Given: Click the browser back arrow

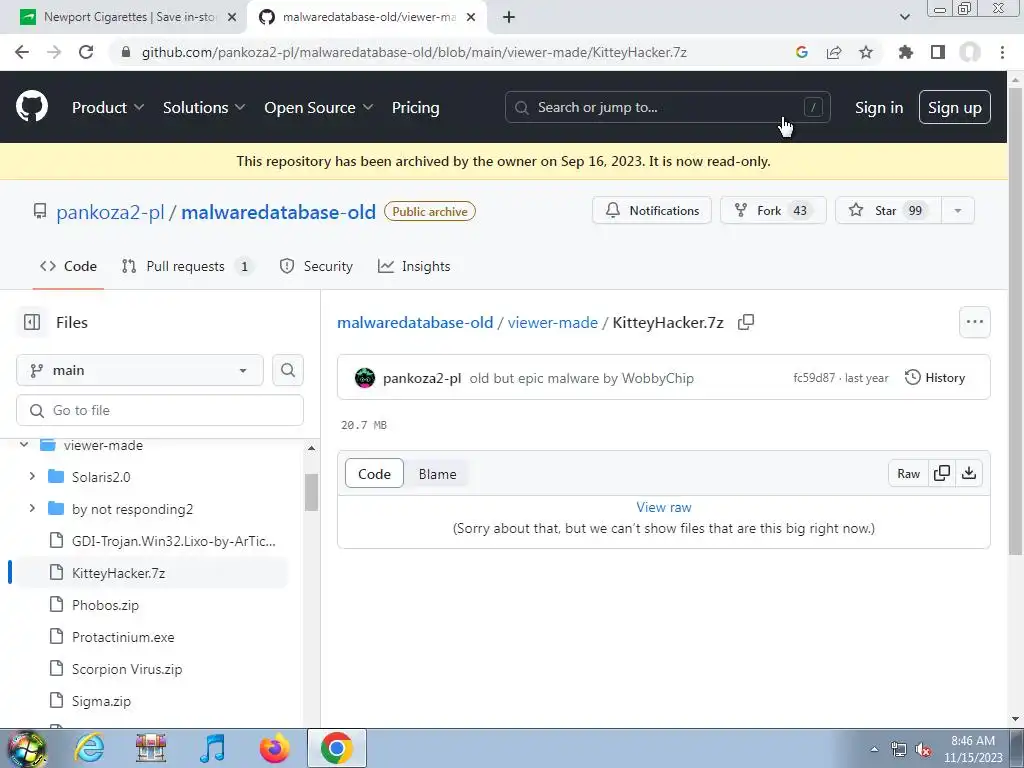Looking at the screenshot, I should coord(22,52).
